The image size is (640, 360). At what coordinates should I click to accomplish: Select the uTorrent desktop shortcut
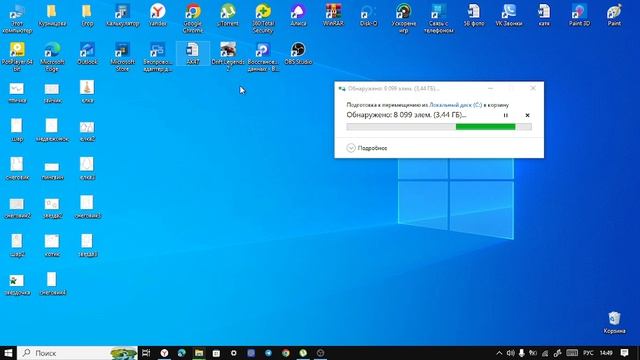[228, 16]
